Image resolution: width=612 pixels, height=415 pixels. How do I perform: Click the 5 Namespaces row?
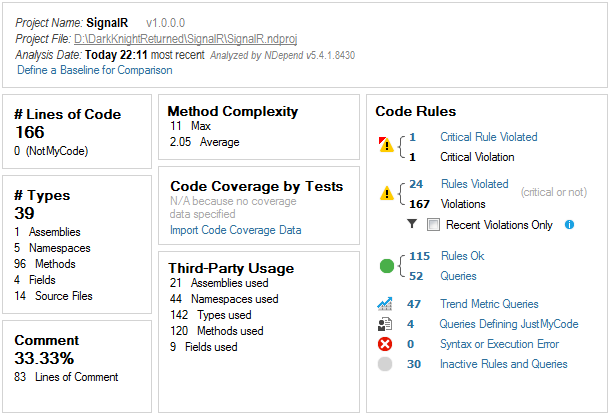pyautogui.click(x=52, y=248)
